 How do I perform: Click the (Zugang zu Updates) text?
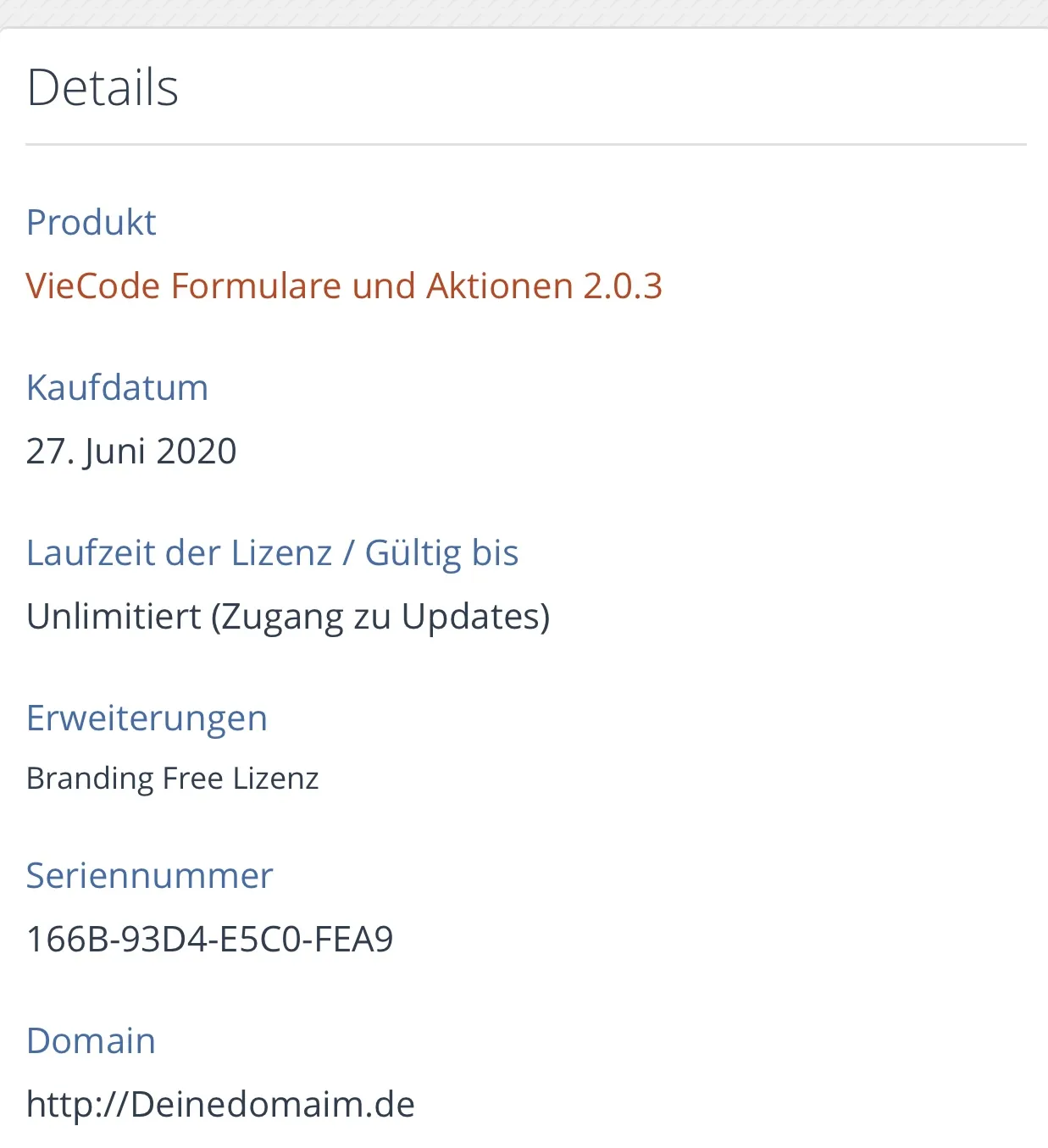(x=380, y=617)
